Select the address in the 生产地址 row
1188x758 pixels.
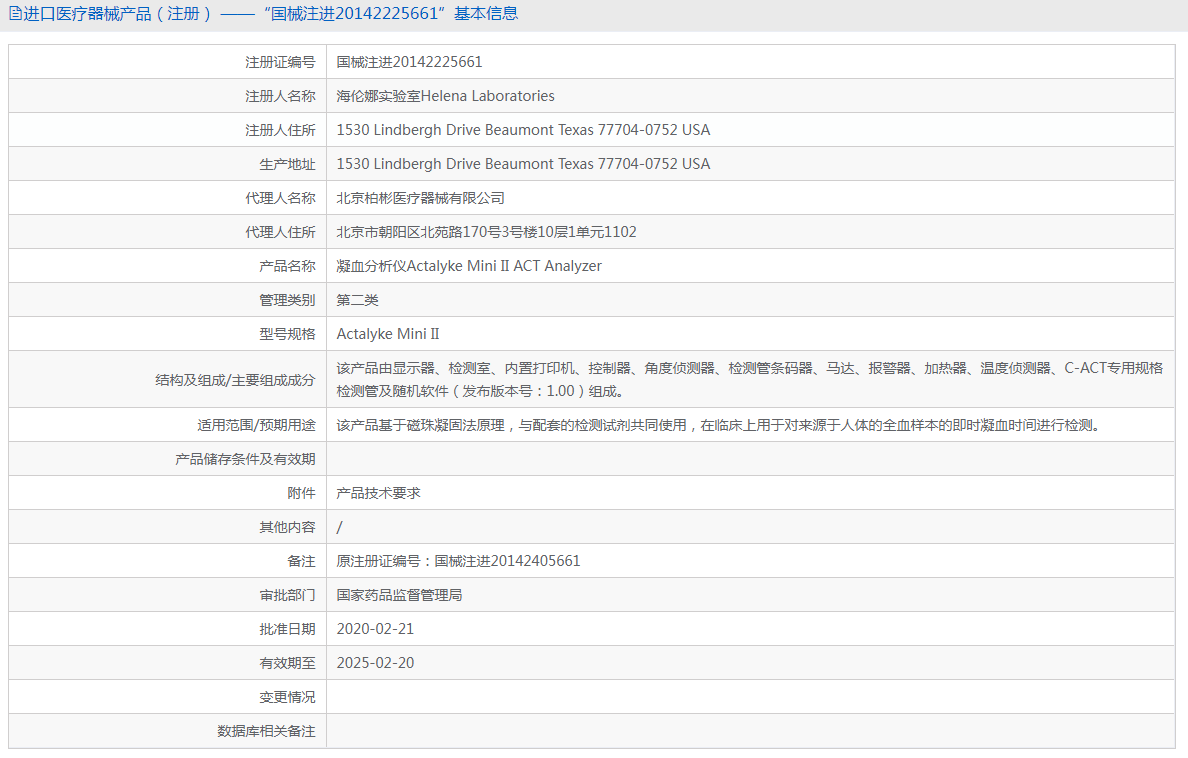(524, 164)
